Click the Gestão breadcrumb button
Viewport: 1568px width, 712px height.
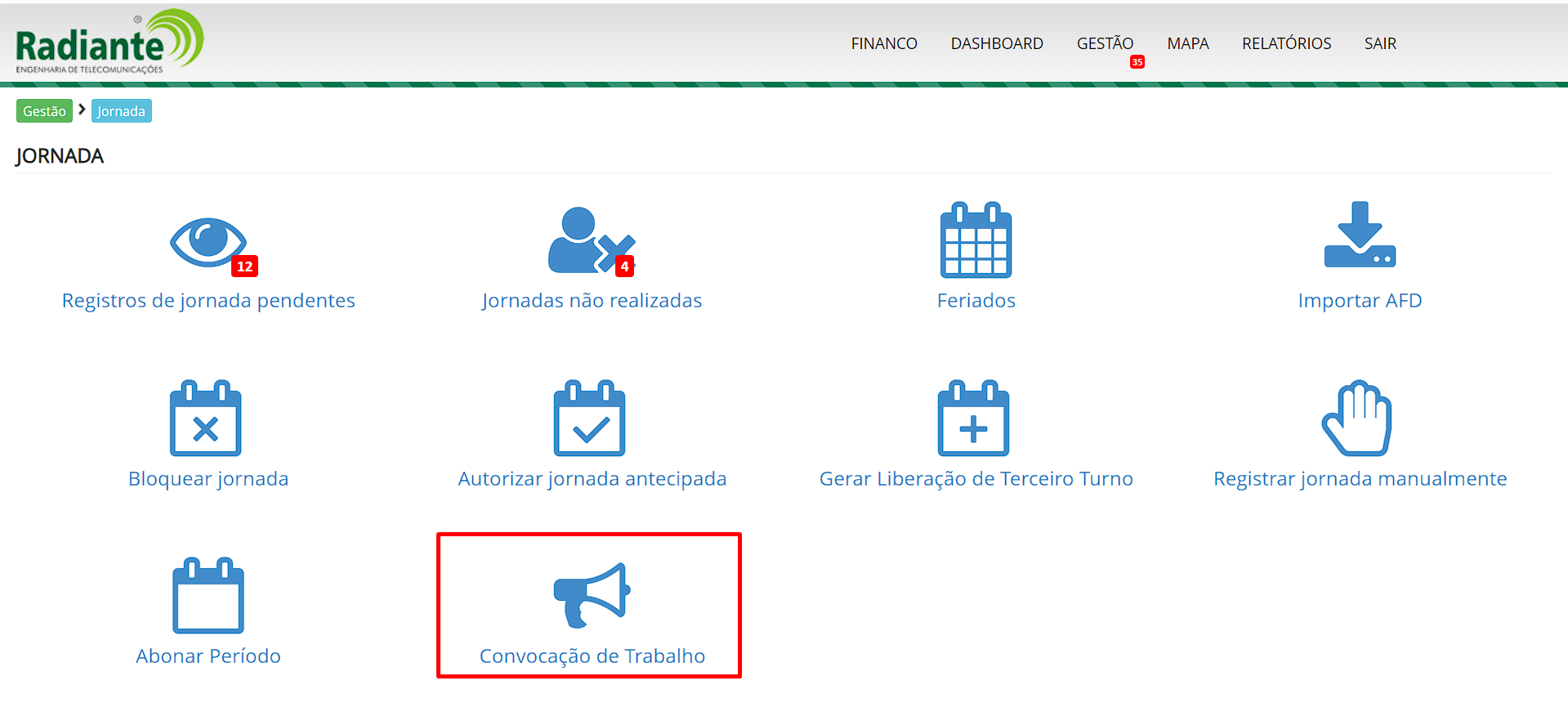(x=44, y=111)
